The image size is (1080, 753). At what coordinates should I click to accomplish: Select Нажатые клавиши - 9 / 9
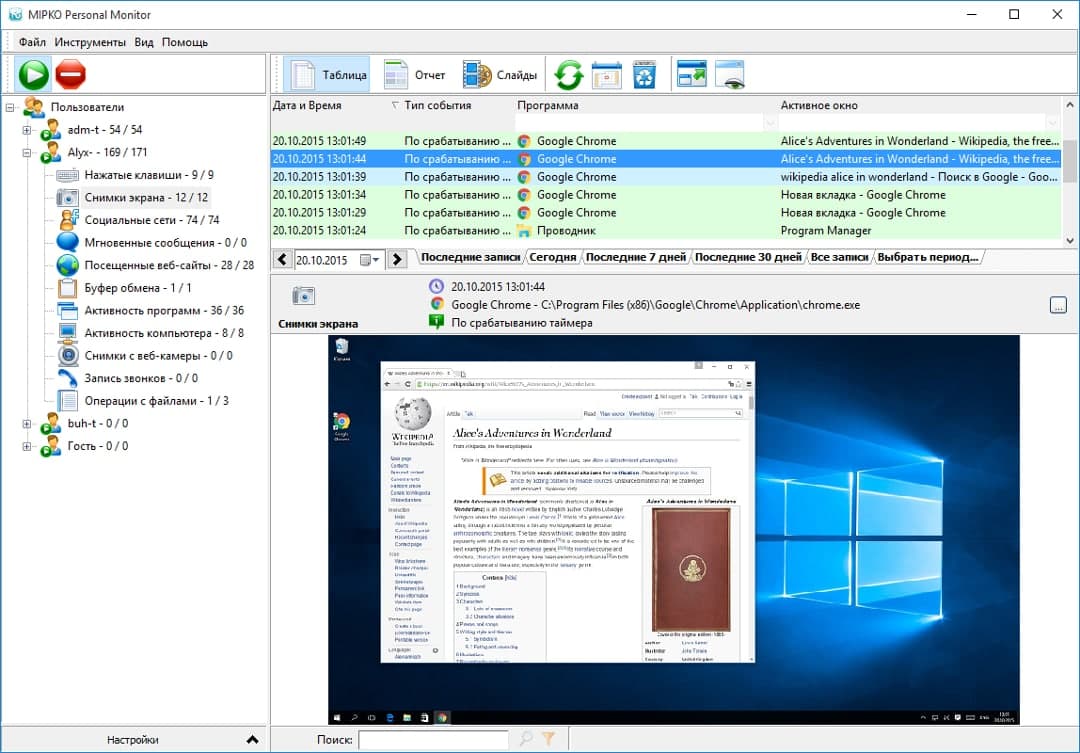click(x=149, y=175)
